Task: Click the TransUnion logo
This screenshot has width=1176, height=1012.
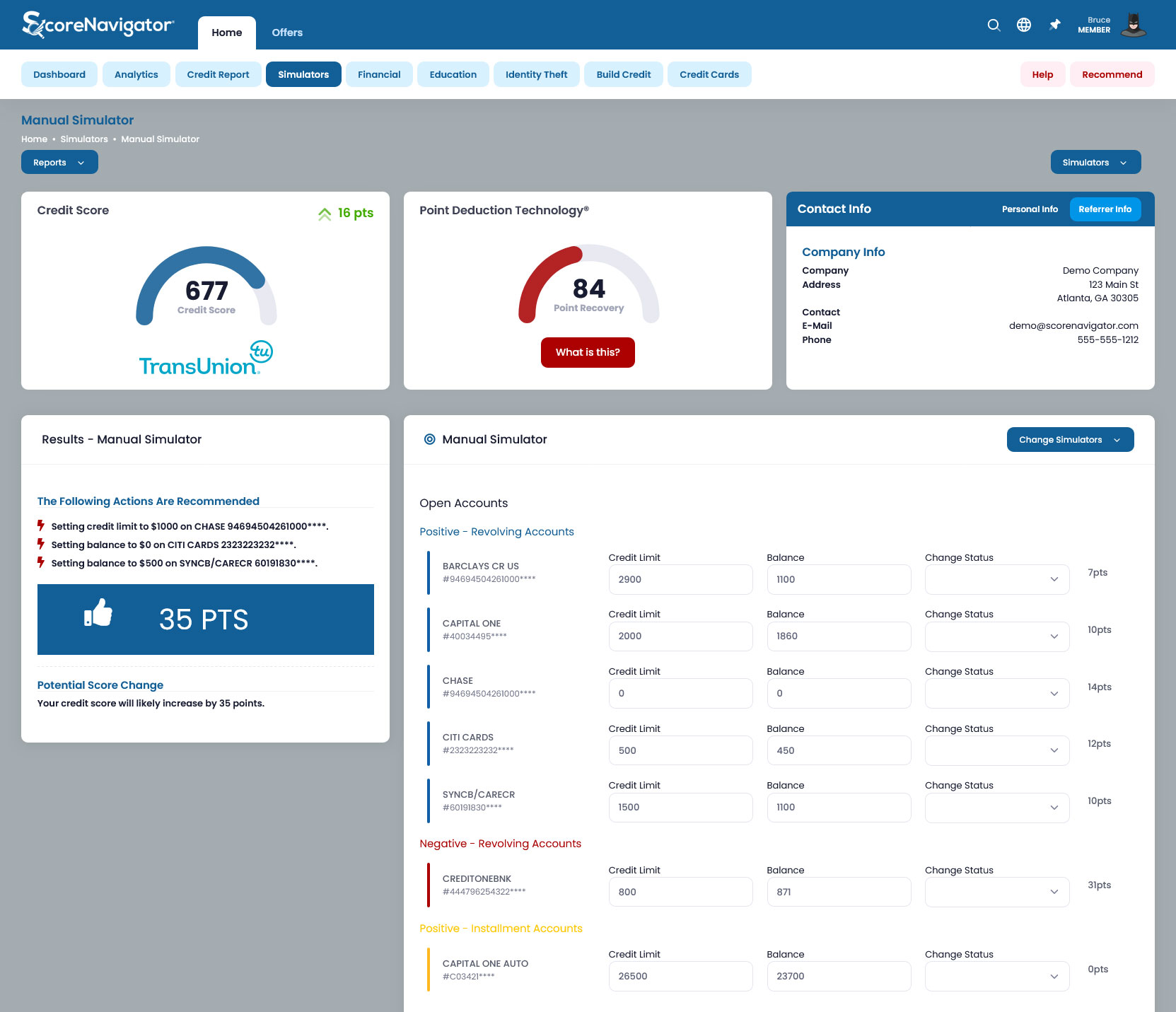Action: tap(206, 359)
